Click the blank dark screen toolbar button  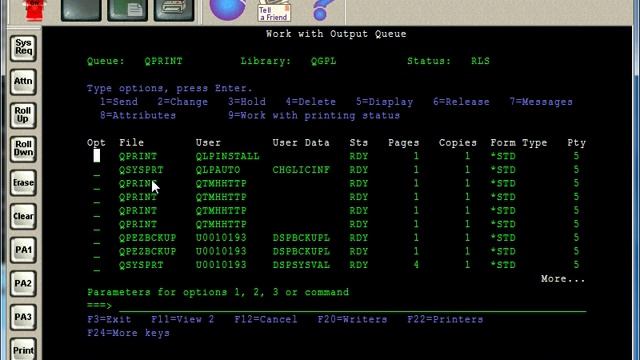(x=81, y=10)
